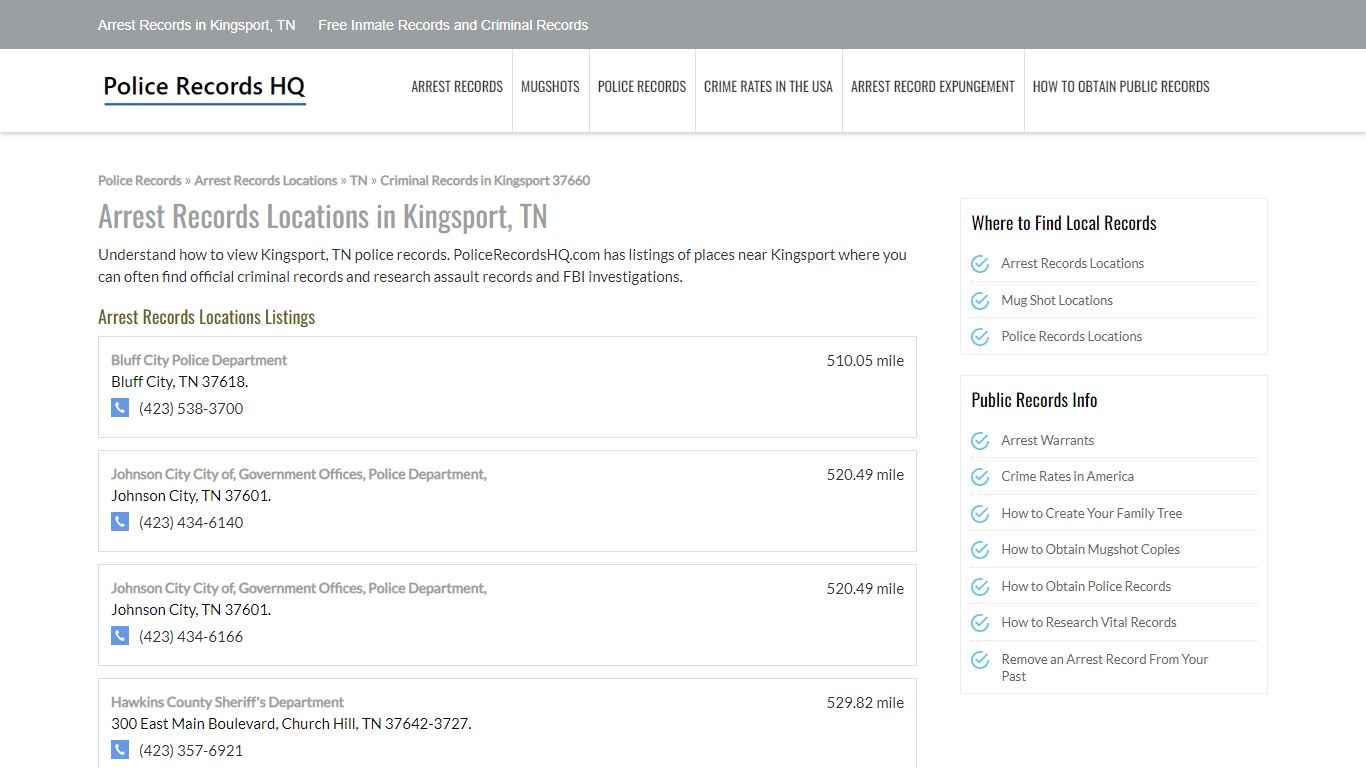Click Arrest Records in Kingsport, TN top link
The image size is (1366, 768).
pos(197,25)
